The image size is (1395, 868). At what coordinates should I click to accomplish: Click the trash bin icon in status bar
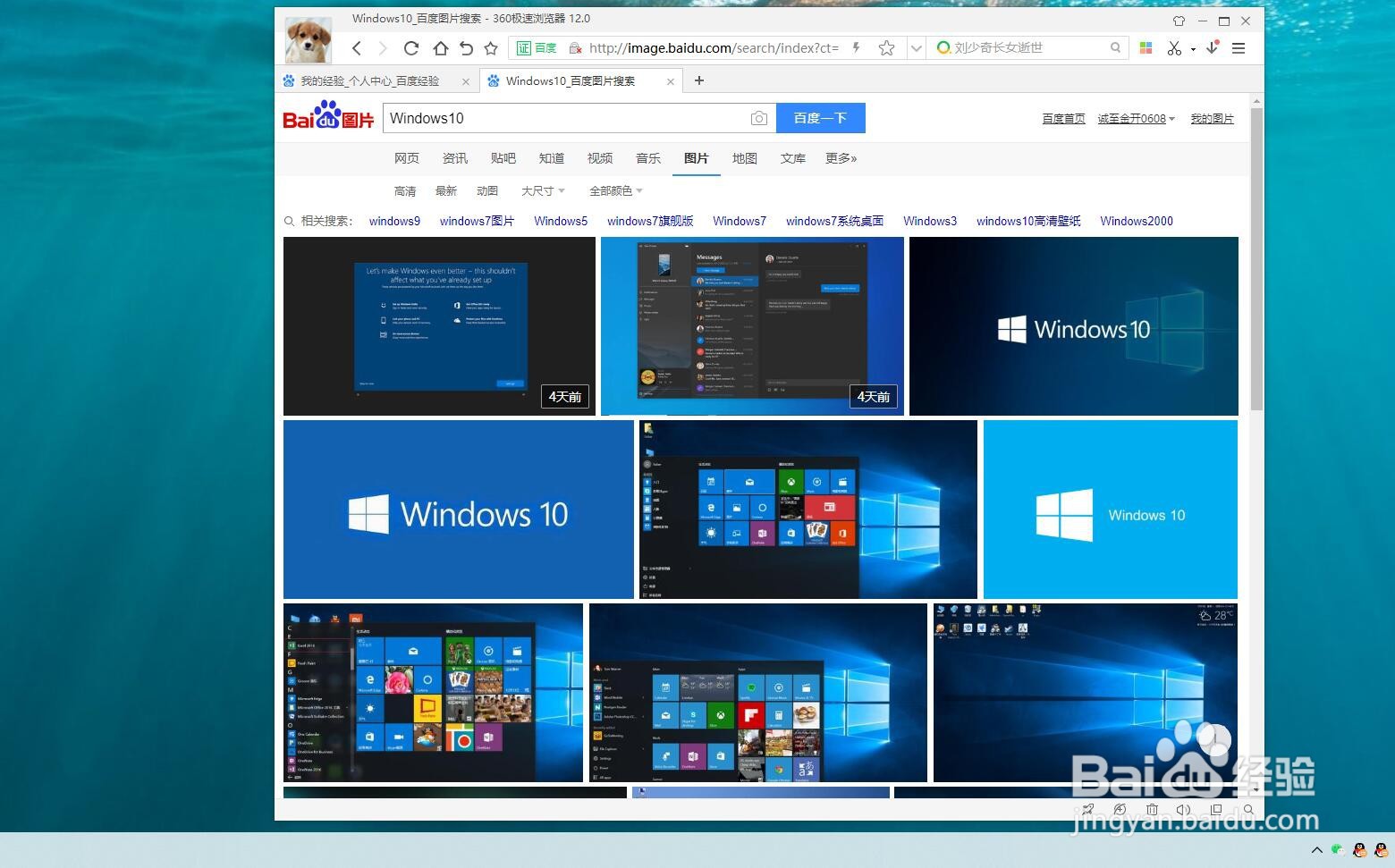pyautogui.click(x=1152, y=810)
